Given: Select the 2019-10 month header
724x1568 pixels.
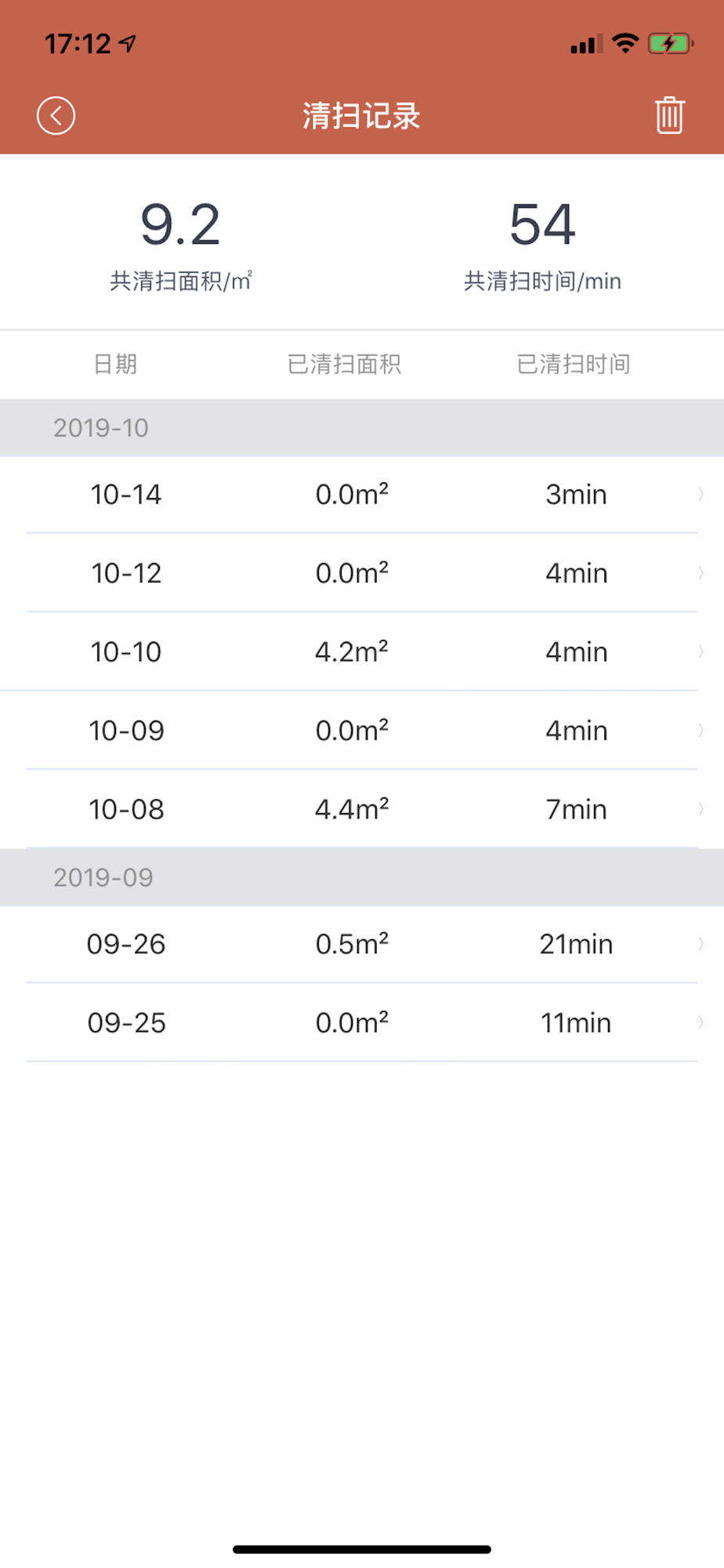Looking at the screenshot, I should click(362, 428).
